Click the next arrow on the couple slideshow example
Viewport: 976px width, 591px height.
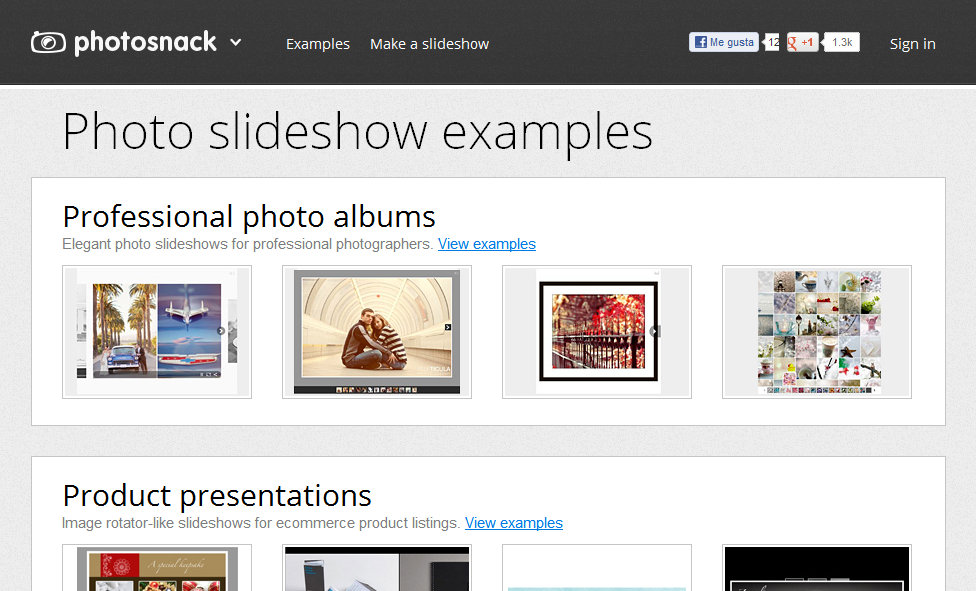[x=447, y=325]
